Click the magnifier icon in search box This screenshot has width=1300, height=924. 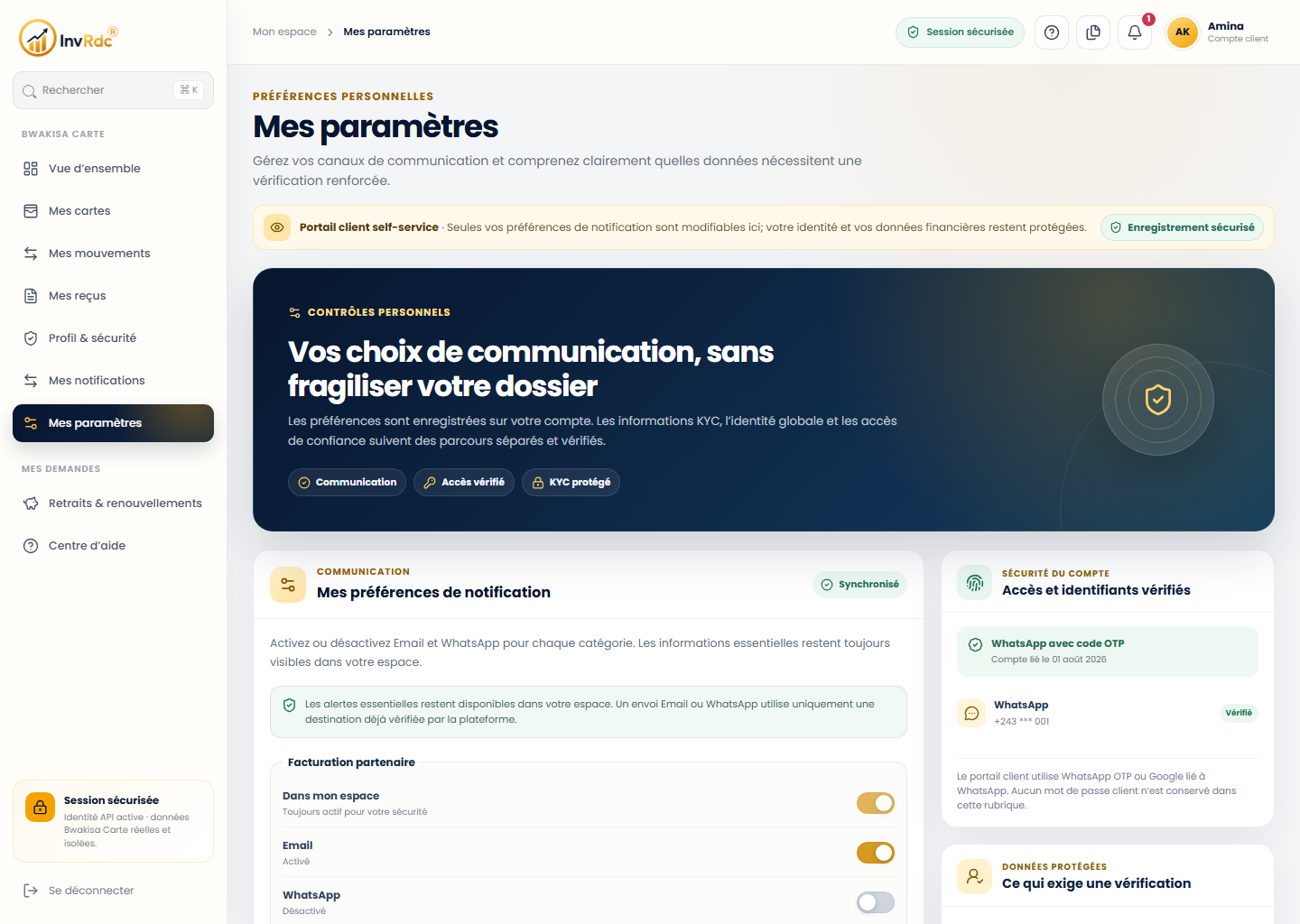pos(30,91)
